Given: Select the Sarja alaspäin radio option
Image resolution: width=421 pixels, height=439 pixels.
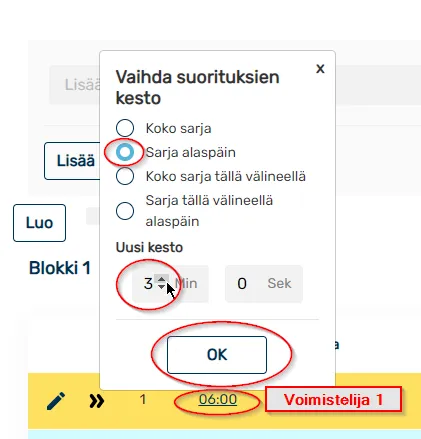Looking at the screenshot, I should [x=125, y=152].
